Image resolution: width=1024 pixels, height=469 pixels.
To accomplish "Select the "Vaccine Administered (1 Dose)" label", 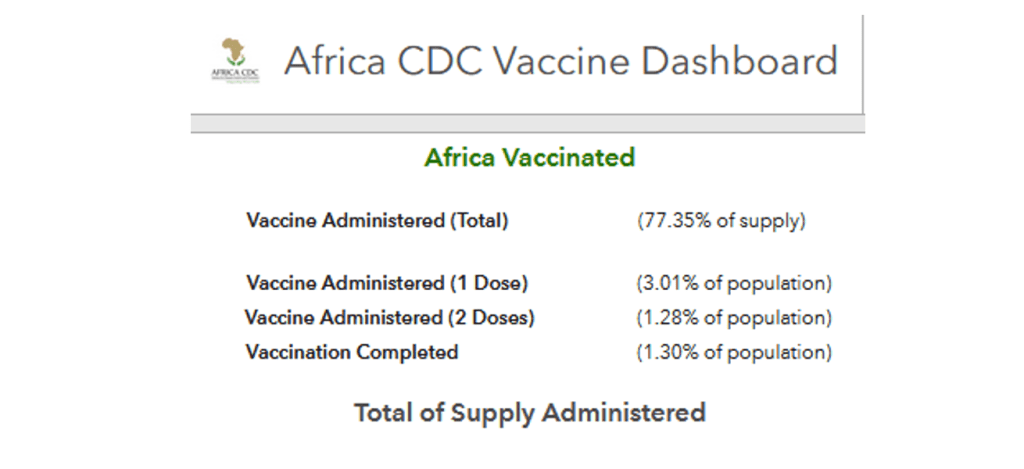I will click(387, 283).
